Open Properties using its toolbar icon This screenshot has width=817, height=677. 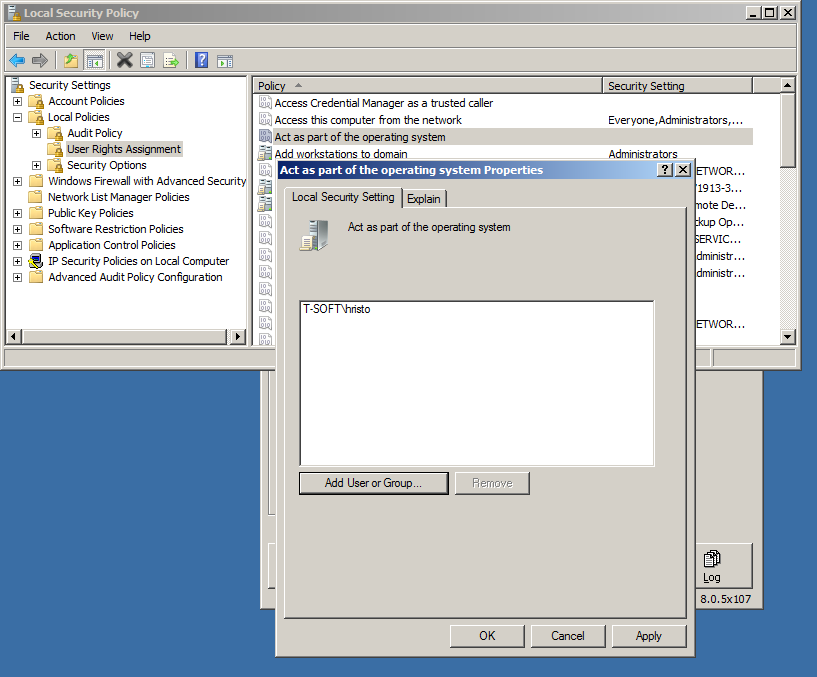pos(147,60)
